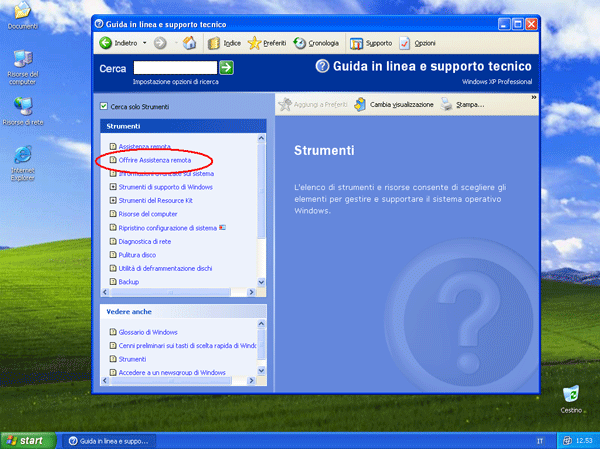600x449 pixels.
Task: Click Guida in linea taskbar button
Action: point(109,441)
